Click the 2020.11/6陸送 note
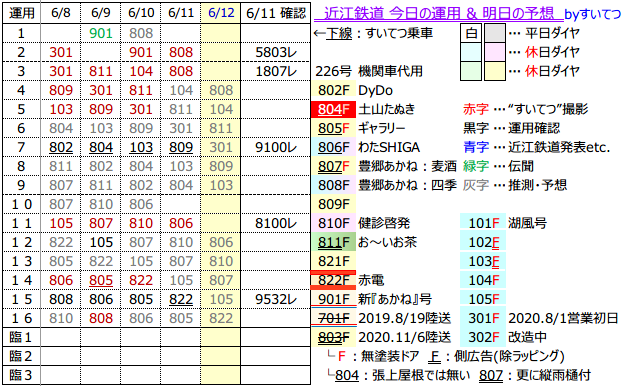 click(x=404, y=337)
